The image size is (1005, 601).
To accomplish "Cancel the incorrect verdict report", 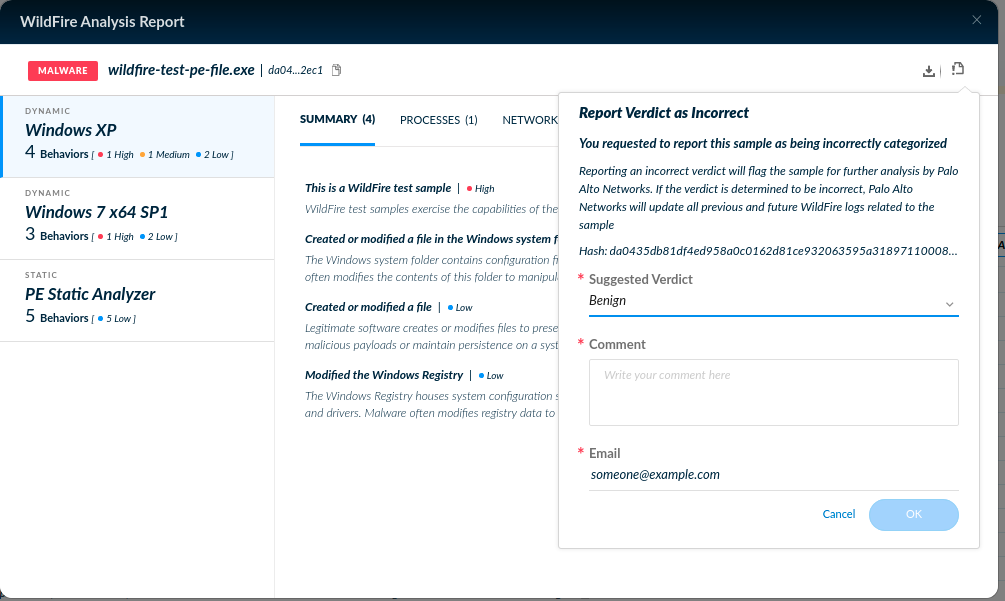I will [x=838, y=514].
